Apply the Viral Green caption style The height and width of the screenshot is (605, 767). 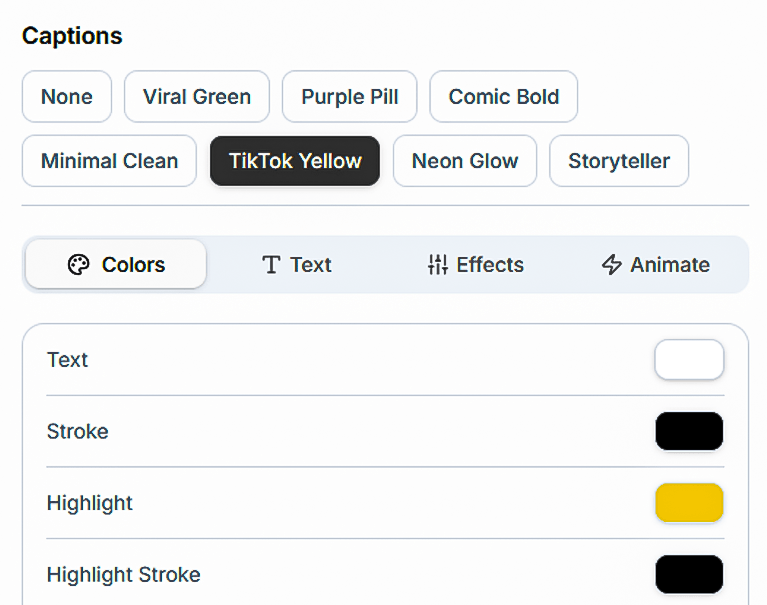(x=197, y=97)
